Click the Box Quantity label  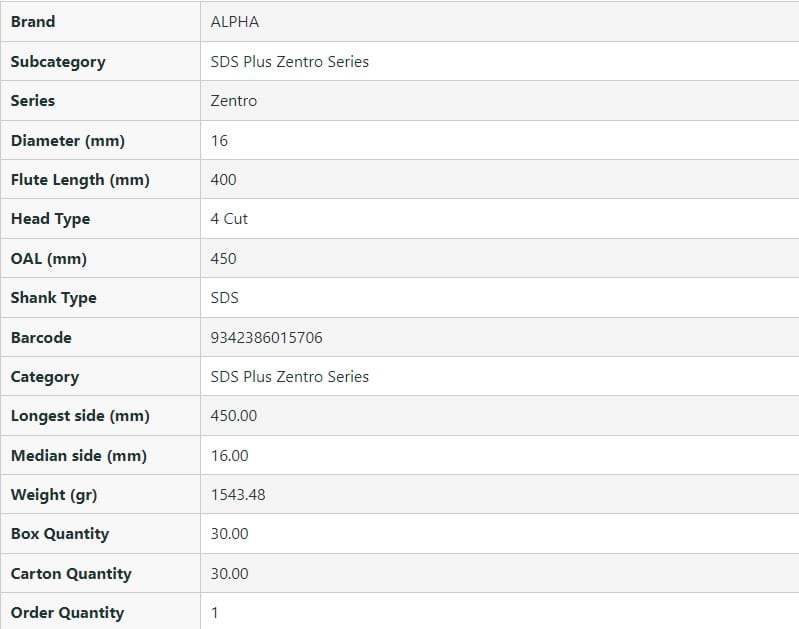[60, 534]
